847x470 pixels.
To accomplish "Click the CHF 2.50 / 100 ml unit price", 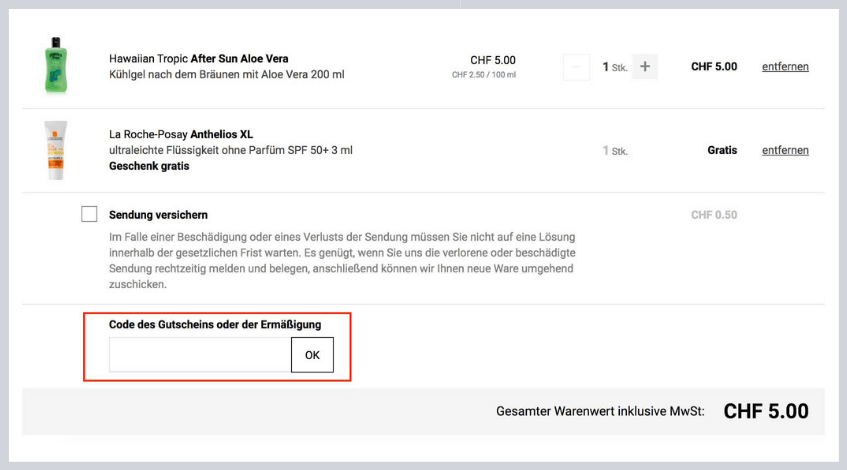I will (484, 75).
